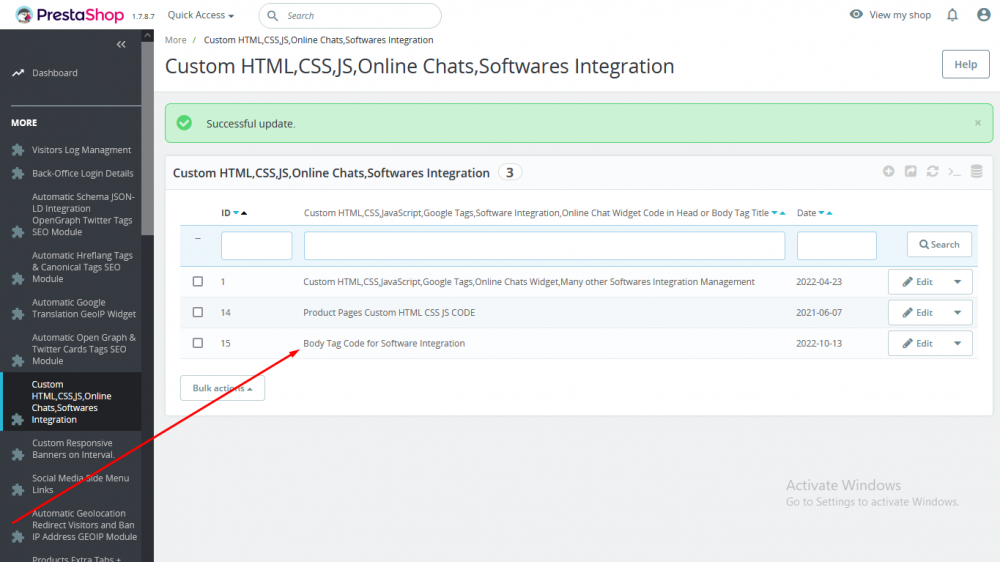Click the Help button
Viewport: 1000px width, 562px height.
966,64
